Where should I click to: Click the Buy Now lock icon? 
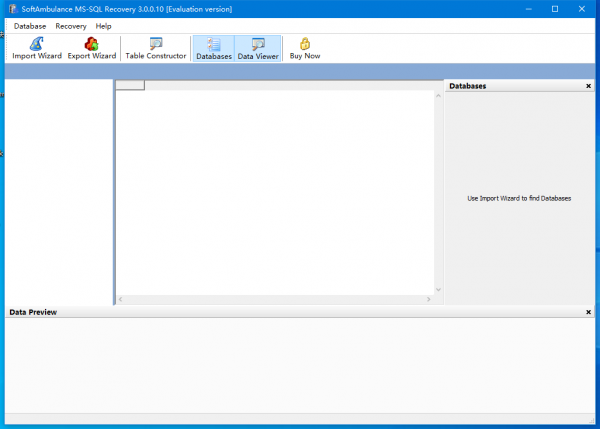click(x=305, y=44)
